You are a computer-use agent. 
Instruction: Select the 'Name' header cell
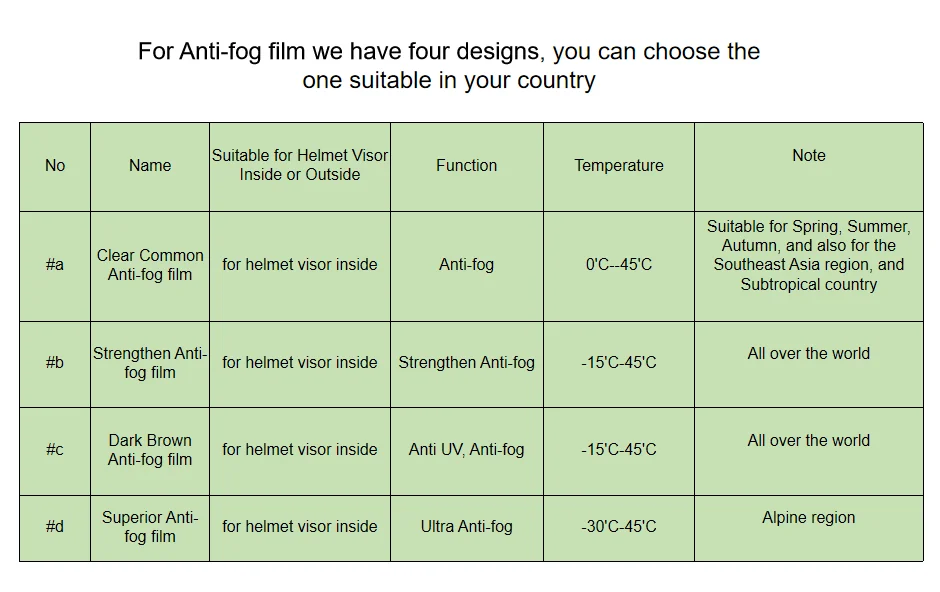(x=150, y=166)
